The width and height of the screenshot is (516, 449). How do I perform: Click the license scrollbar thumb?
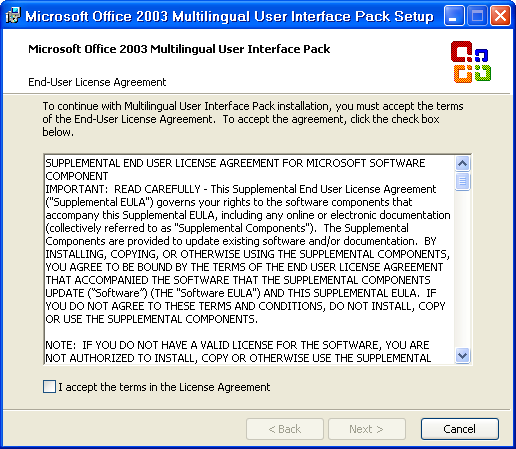click(x=462, y=181)
